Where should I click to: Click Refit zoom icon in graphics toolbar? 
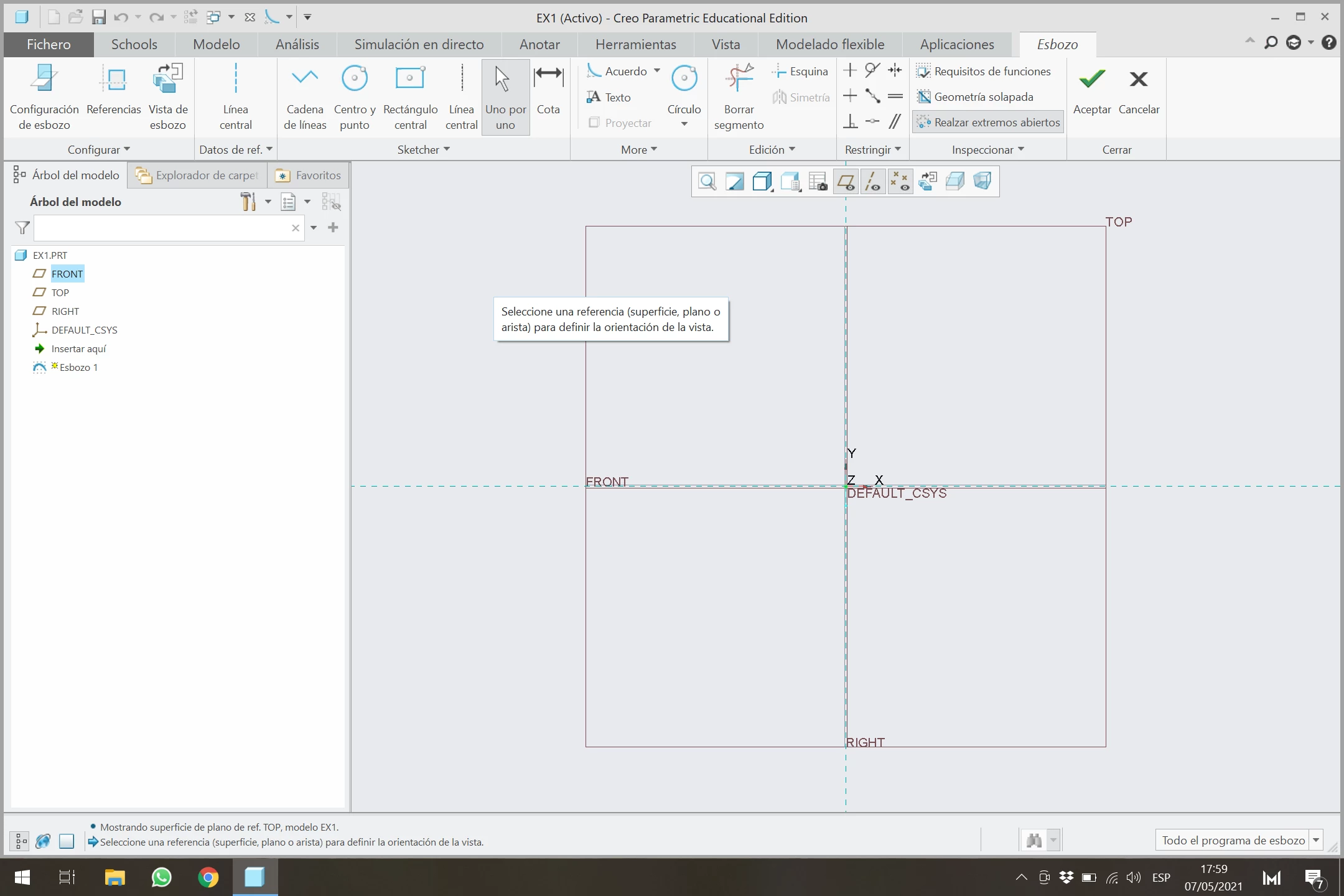(x=707, y=182)
